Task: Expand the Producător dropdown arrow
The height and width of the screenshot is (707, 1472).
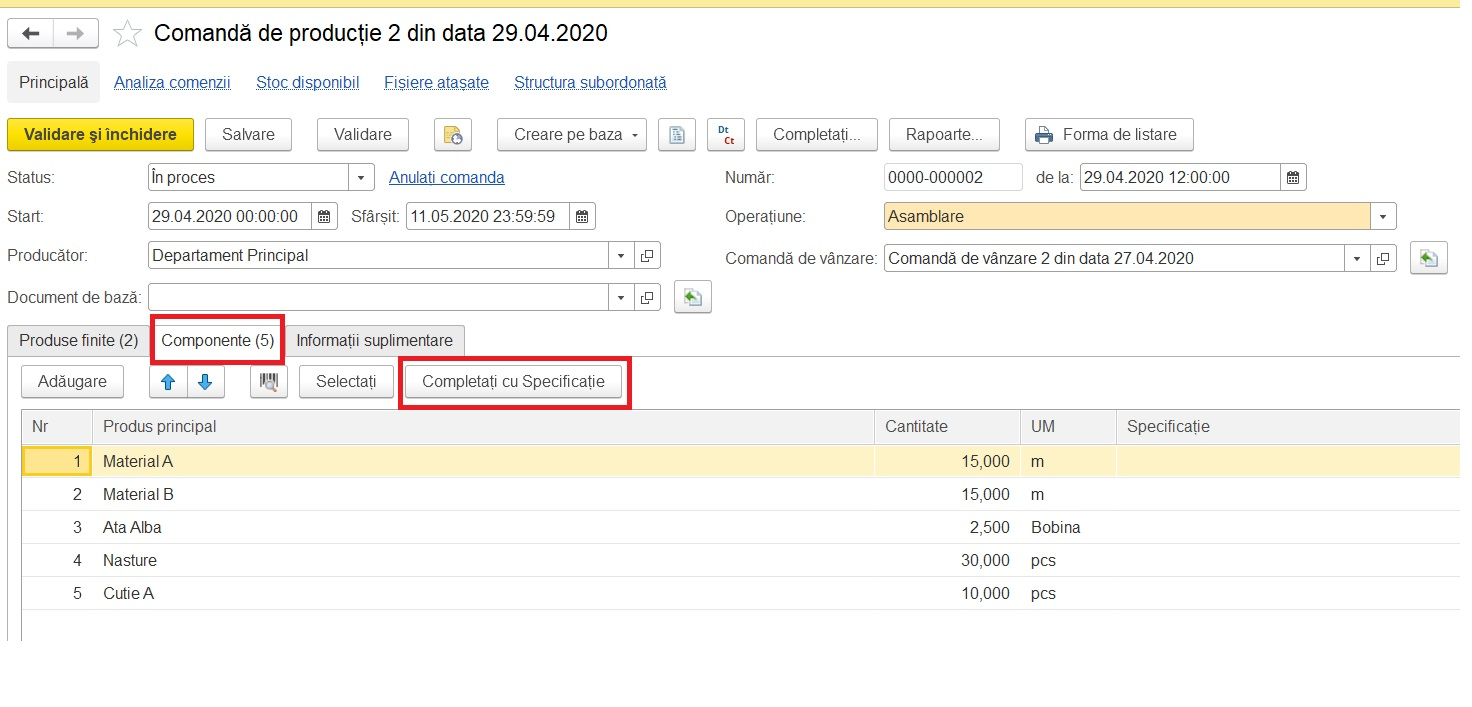Action: click(x=621, y=256)
